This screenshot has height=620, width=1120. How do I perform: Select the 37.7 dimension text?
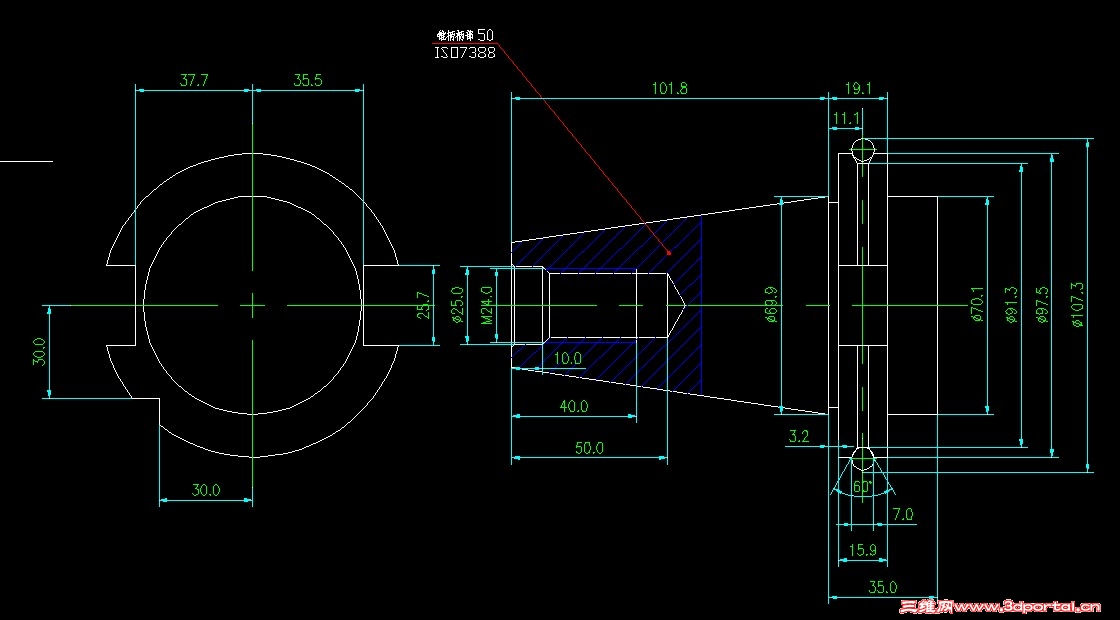point(194,80)
